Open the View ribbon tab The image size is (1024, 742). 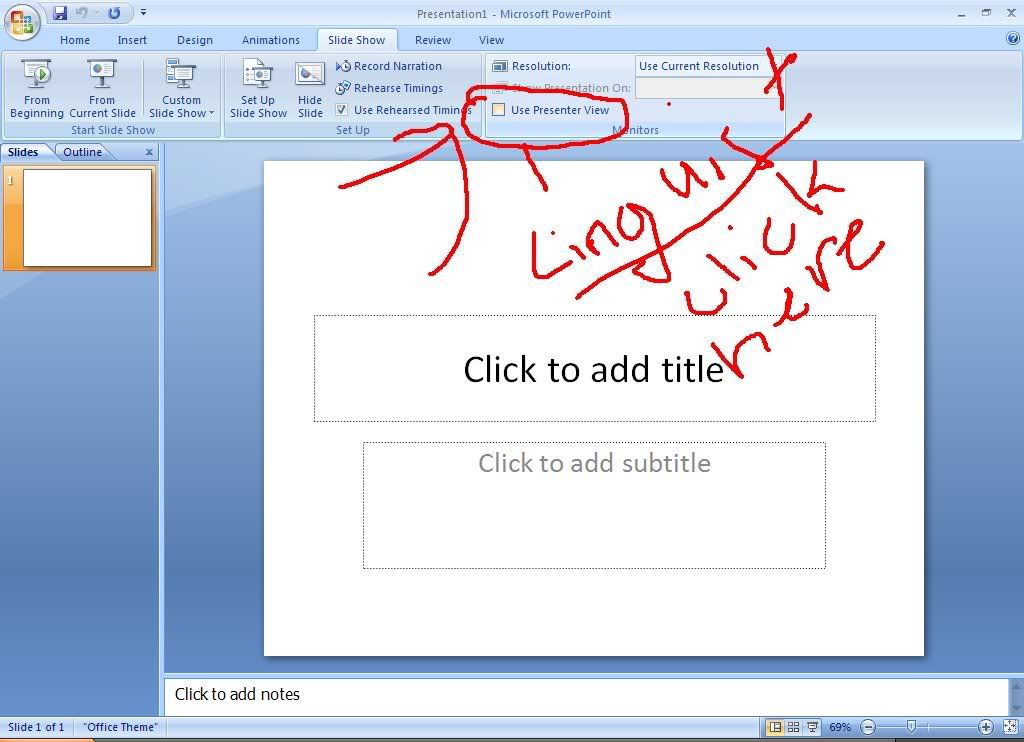pos(491,40)
